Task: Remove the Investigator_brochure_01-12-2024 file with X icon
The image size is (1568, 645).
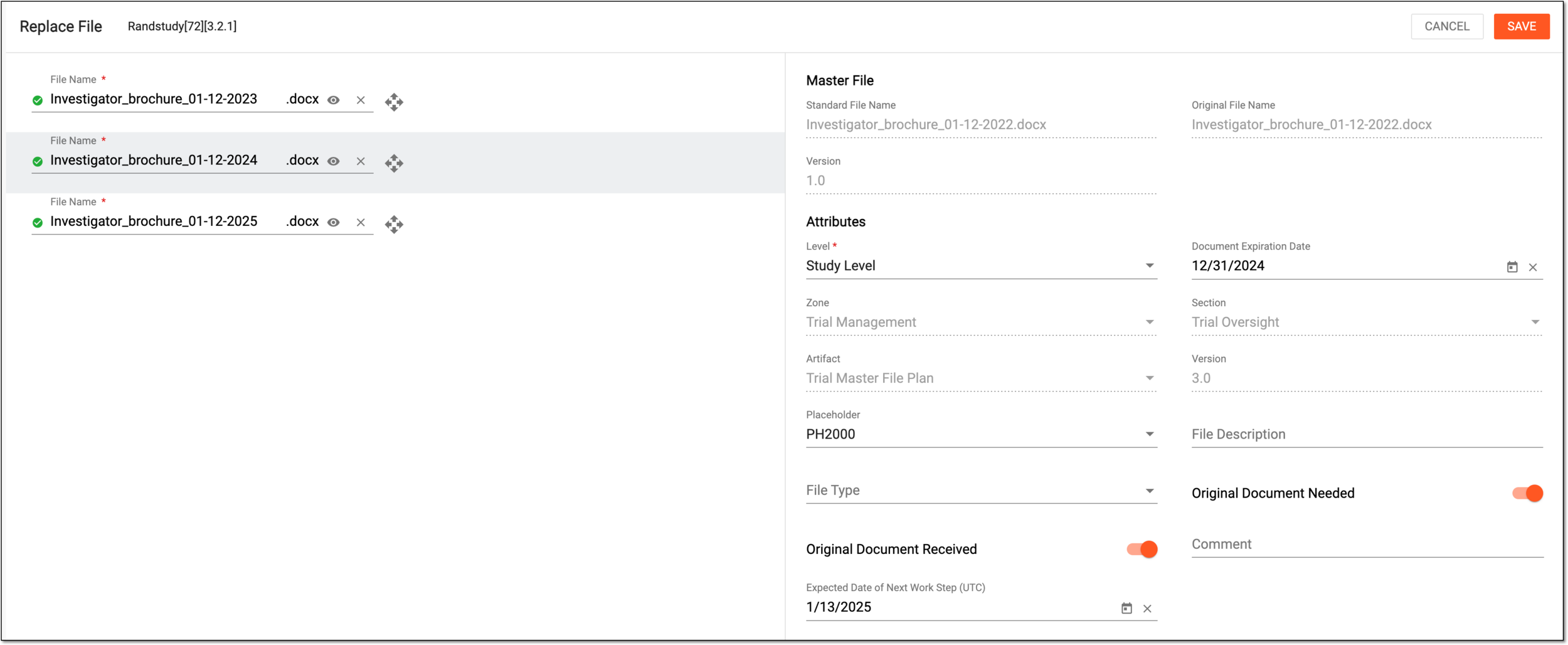Action: point(361,161)
